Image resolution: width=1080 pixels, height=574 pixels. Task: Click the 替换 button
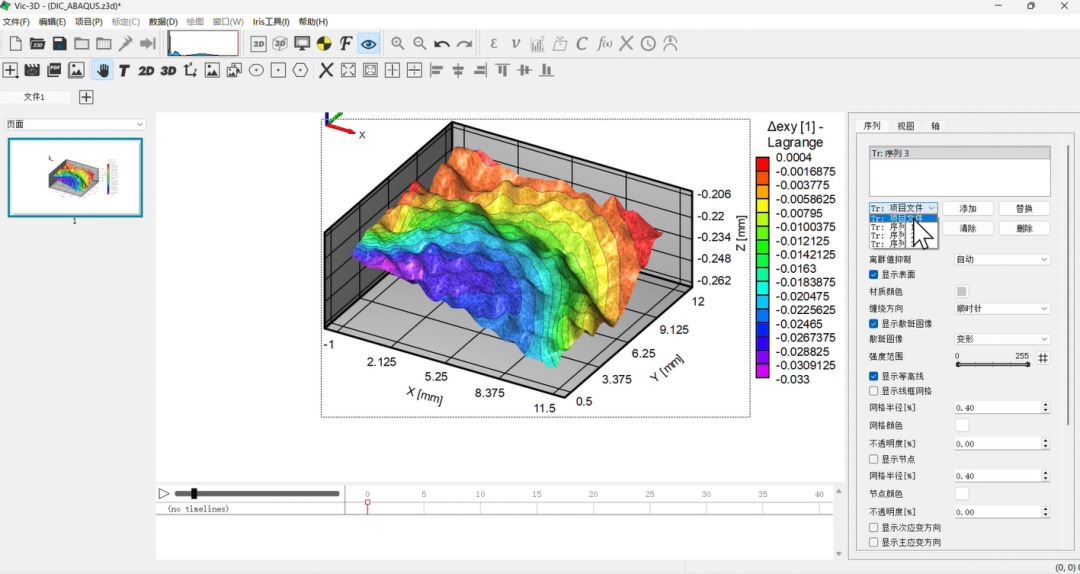pos(1024,209)
